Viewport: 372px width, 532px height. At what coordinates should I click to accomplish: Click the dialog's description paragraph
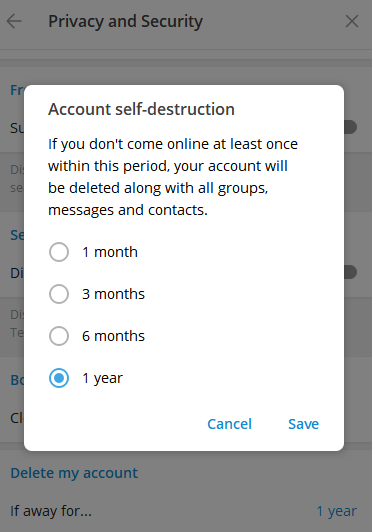pos(173,177)
